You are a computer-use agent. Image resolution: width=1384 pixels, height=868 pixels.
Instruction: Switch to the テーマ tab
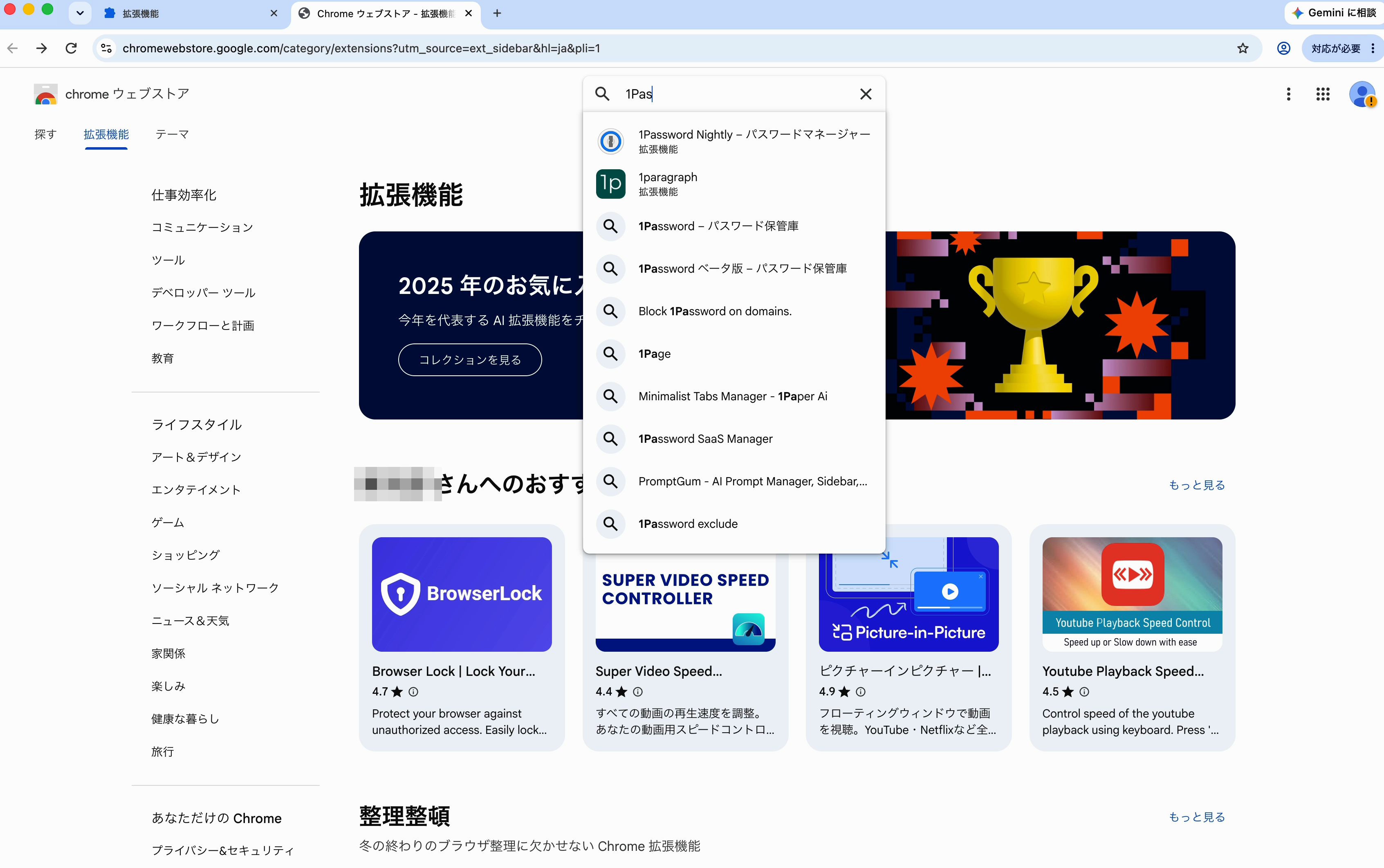172,135
